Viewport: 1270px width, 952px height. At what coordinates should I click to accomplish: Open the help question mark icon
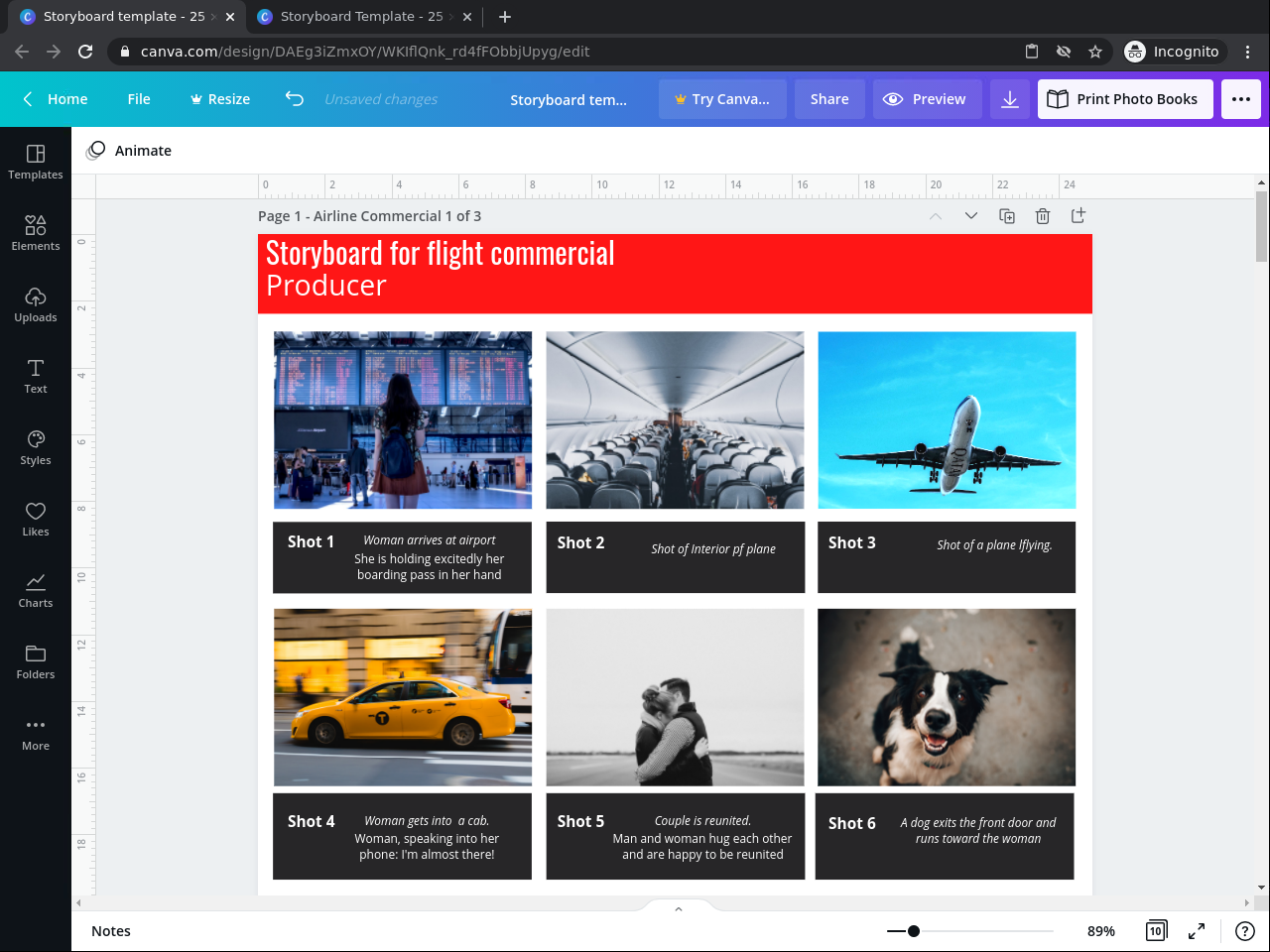(1245, 931)
